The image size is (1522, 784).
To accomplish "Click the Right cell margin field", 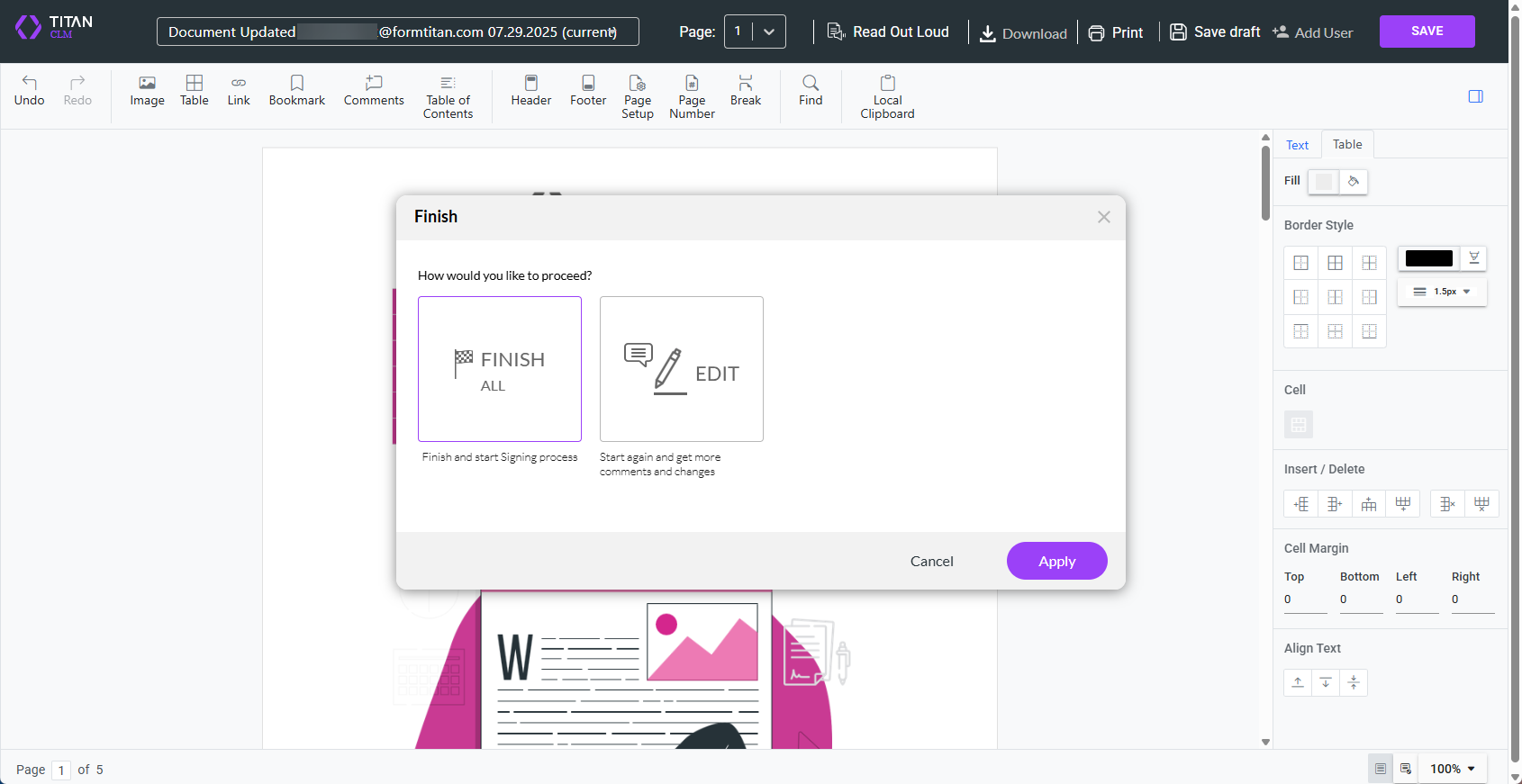I will (x=1473, y=599).
